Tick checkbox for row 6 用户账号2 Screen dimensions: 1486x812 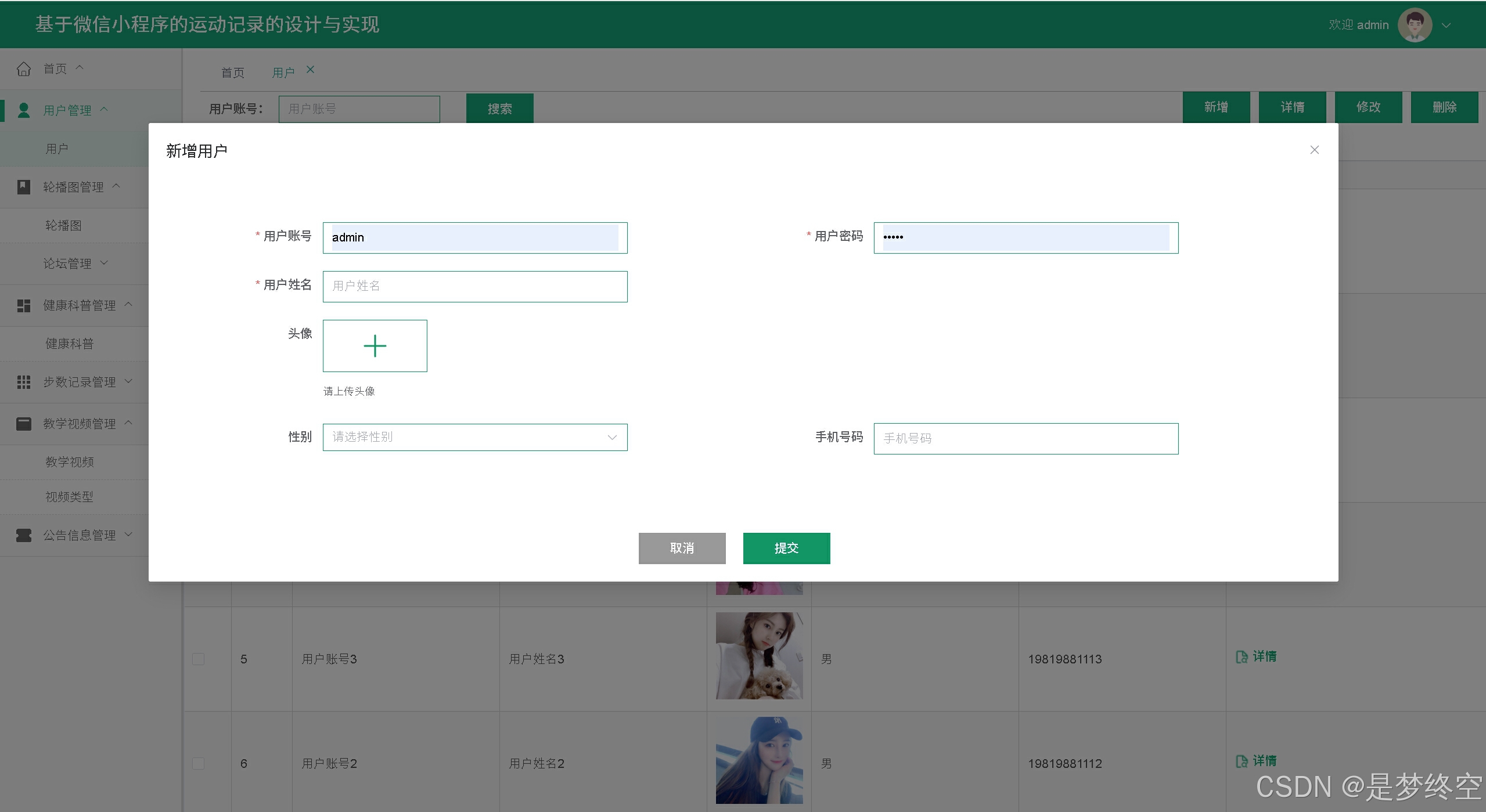[x=199, y=764]
